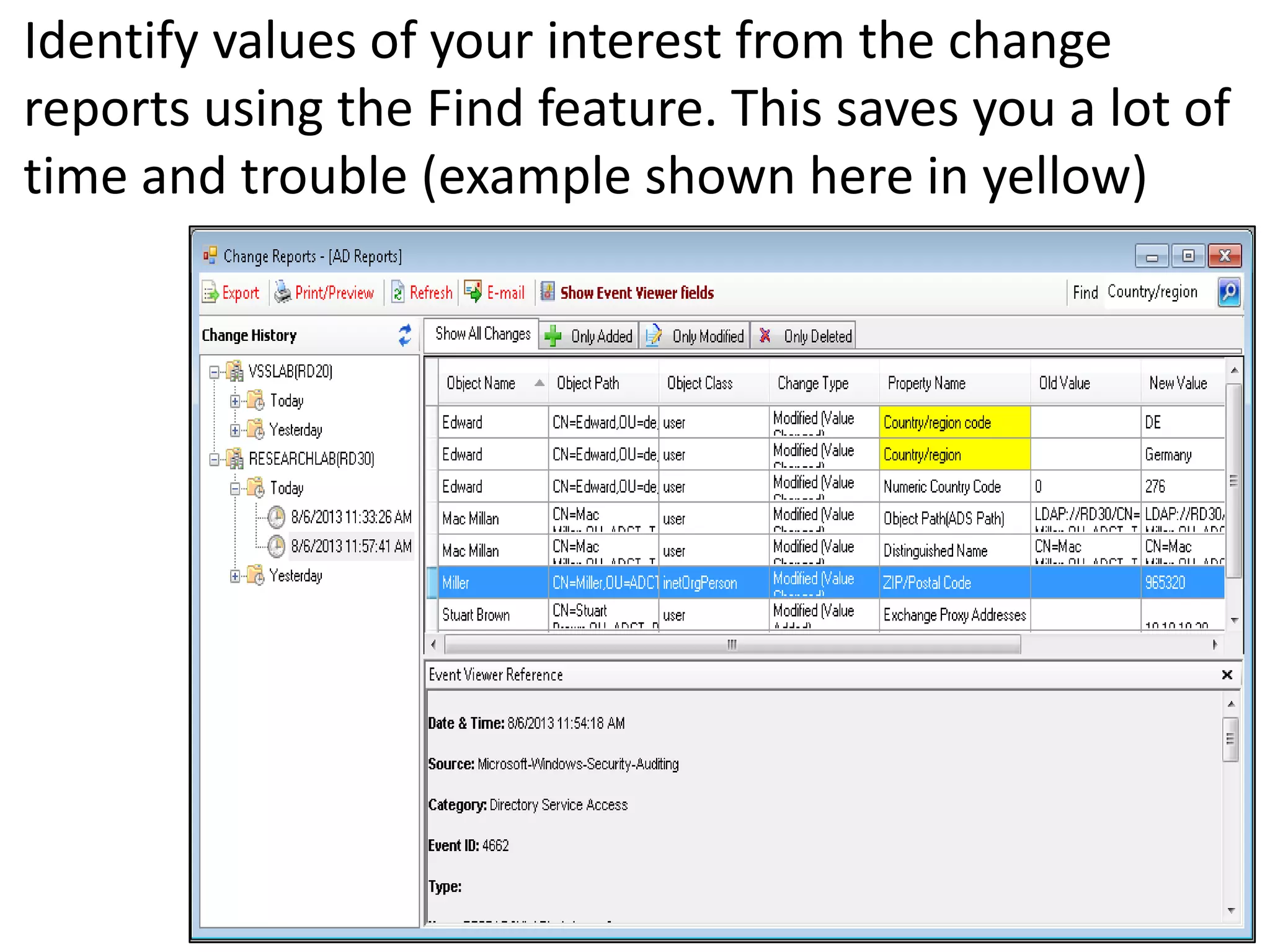Click grid scroll up arrow

[x=1234, y=371]
